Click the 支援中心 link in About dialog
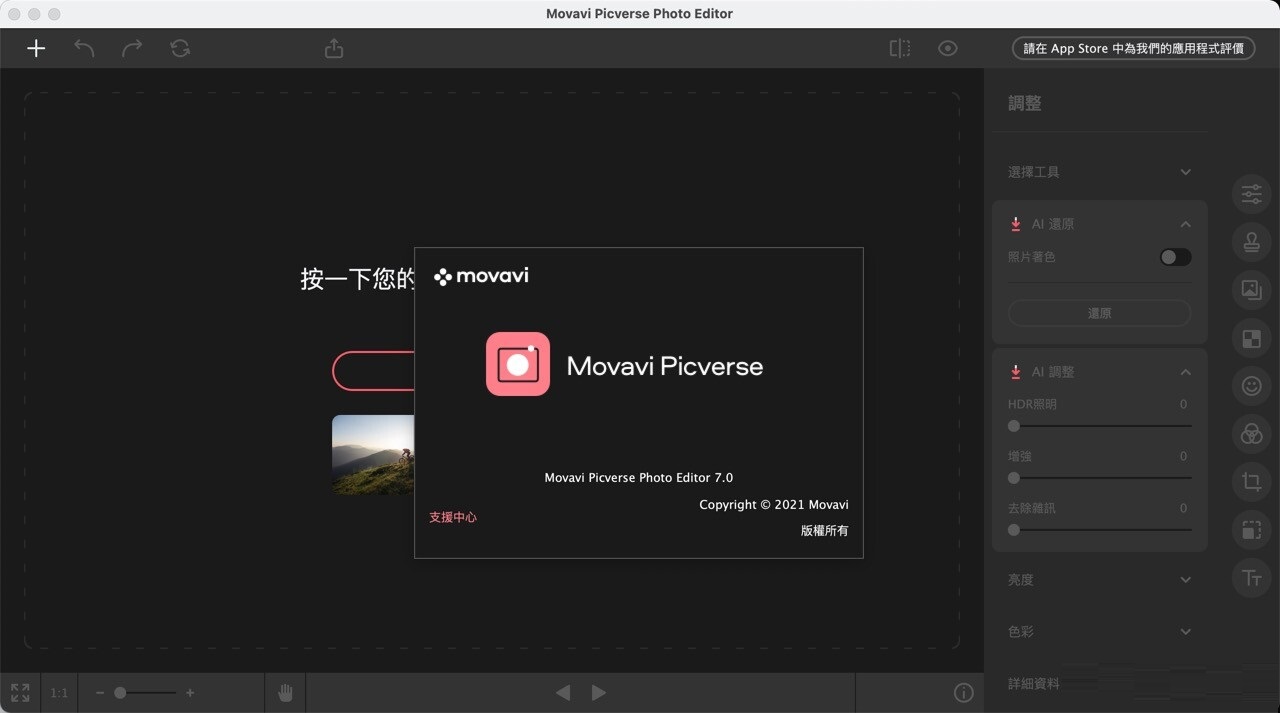The height and width of the screenshot is (713, 1280). pos(453,517)
